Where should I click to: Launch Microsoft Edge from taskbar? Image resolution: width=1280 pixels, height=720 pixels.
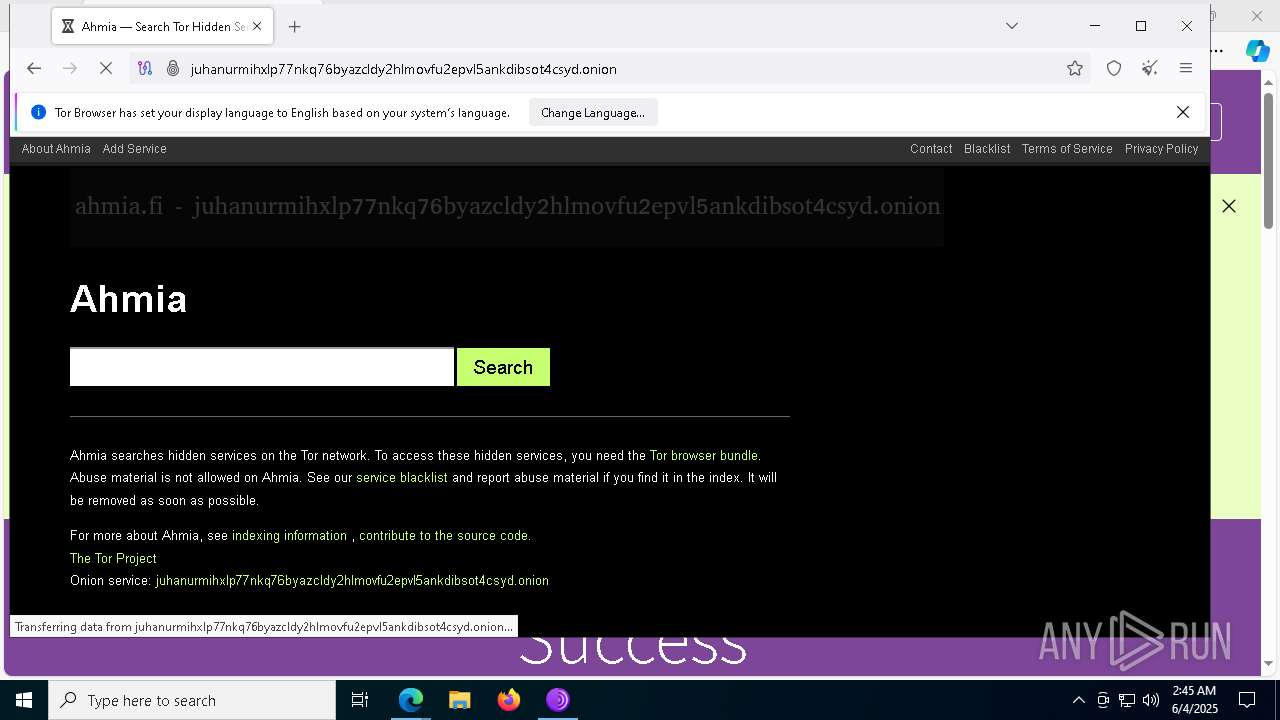click(411, 700)
